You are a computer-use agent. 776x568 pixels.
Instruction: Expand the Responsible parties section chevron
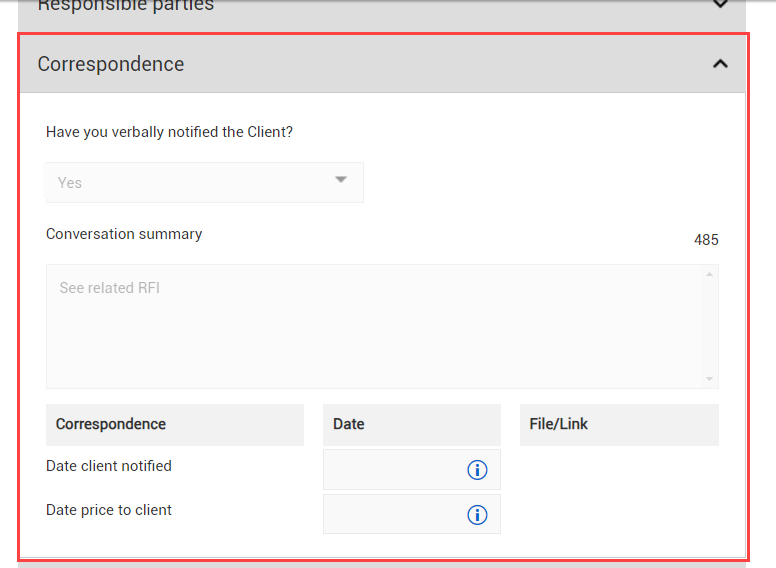pos(719,5)
